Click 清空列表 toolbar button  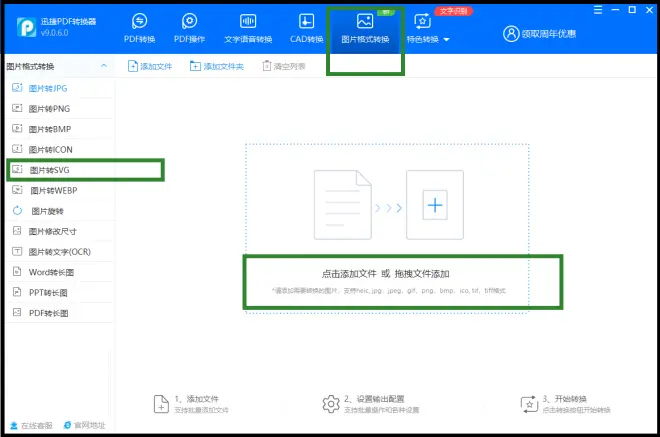pos(284,66)
